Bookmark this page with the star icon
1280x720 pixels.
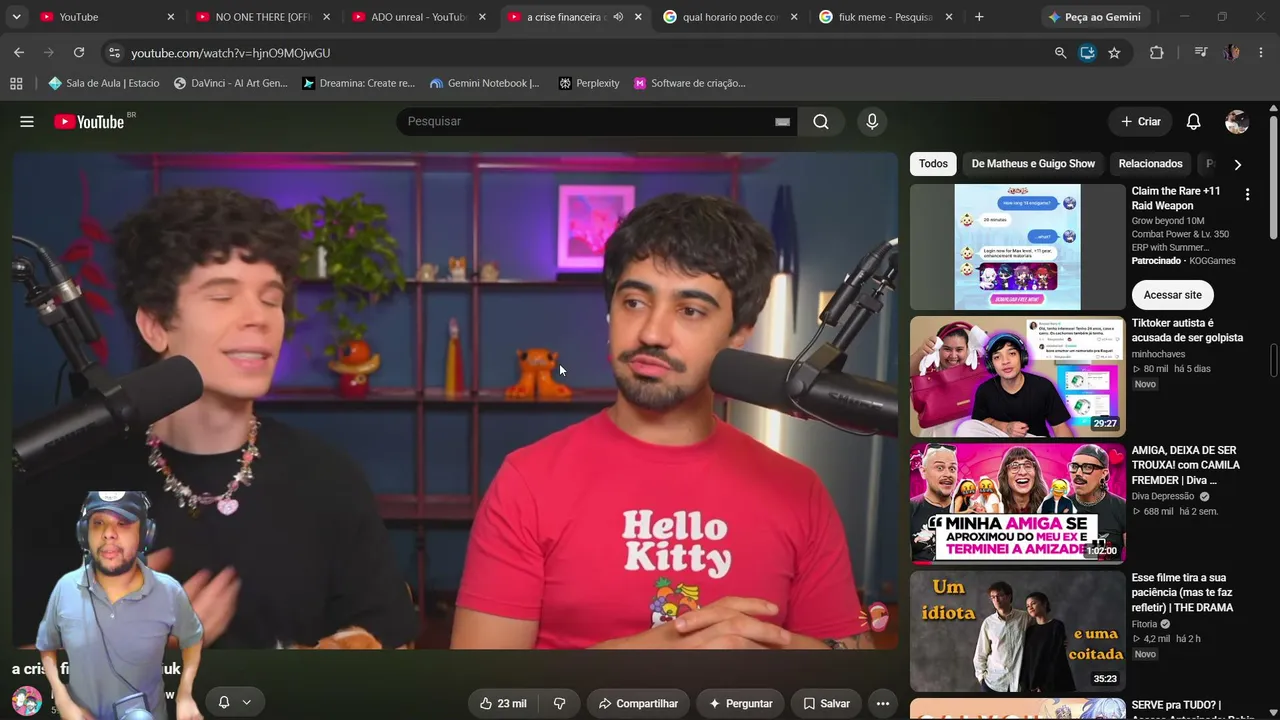(1114, 52)
